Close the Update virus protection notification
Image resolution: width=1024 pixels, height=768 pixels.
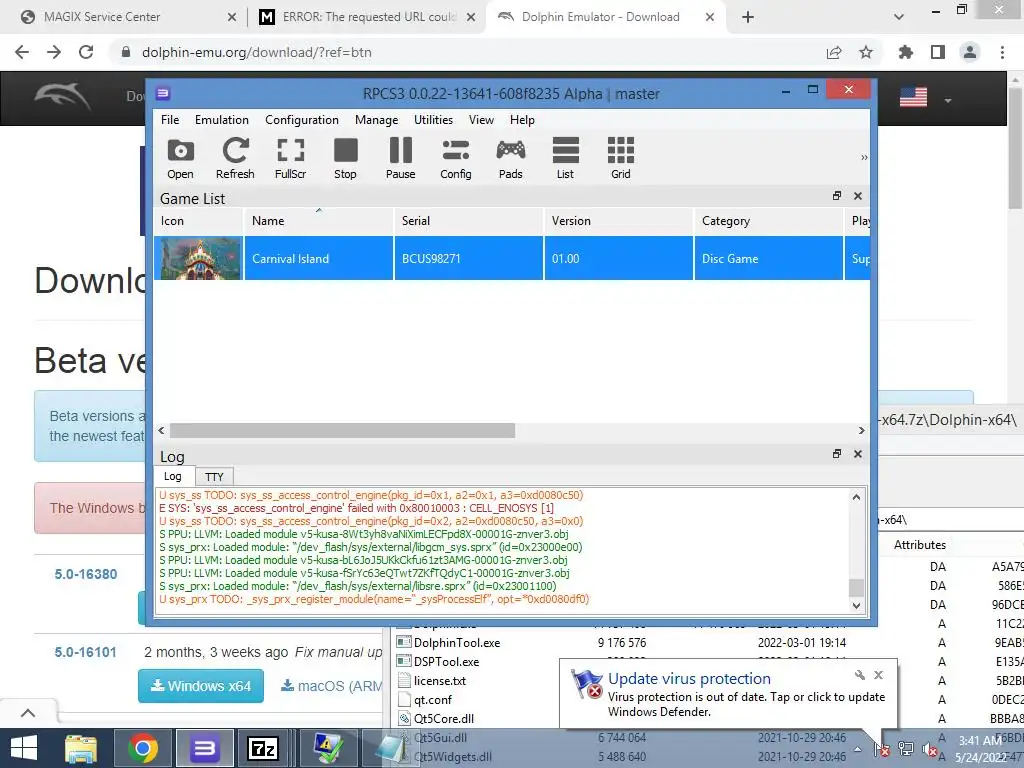878,675
